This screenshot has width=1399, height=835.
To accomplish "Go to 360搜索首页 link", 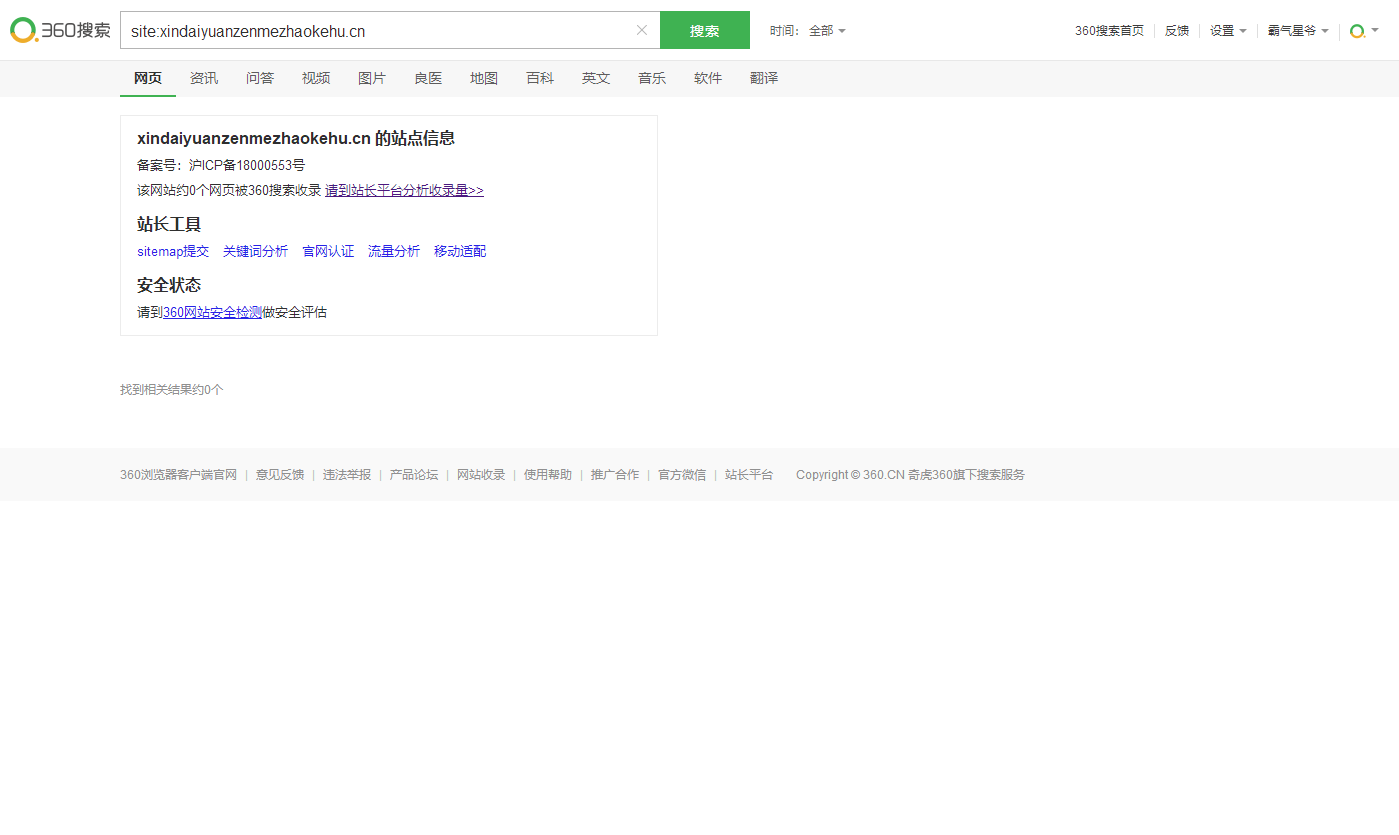I will [x=1109, y=31].
